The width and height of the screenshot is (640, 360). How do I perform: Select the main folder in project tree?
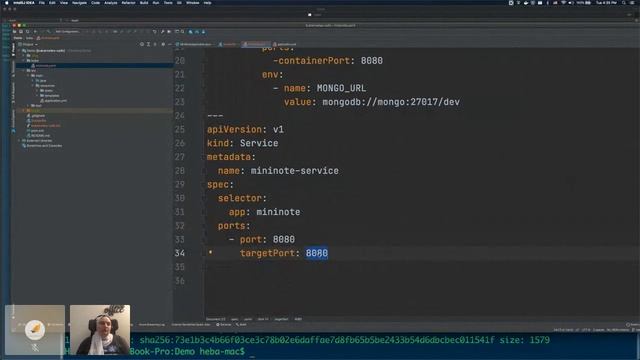click(37, 76)
